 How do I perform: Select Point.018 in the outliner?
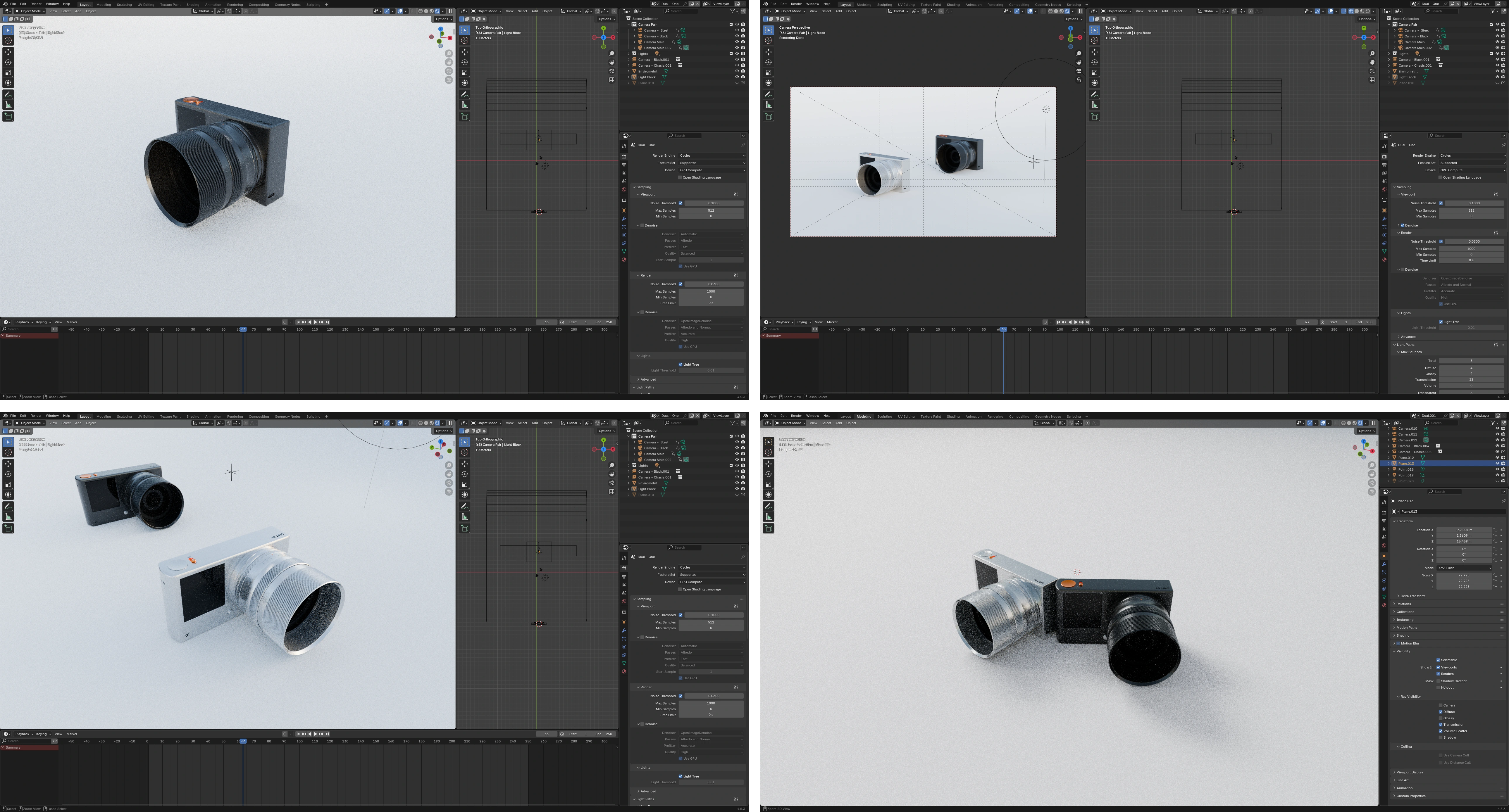(x=1406, y=469)
